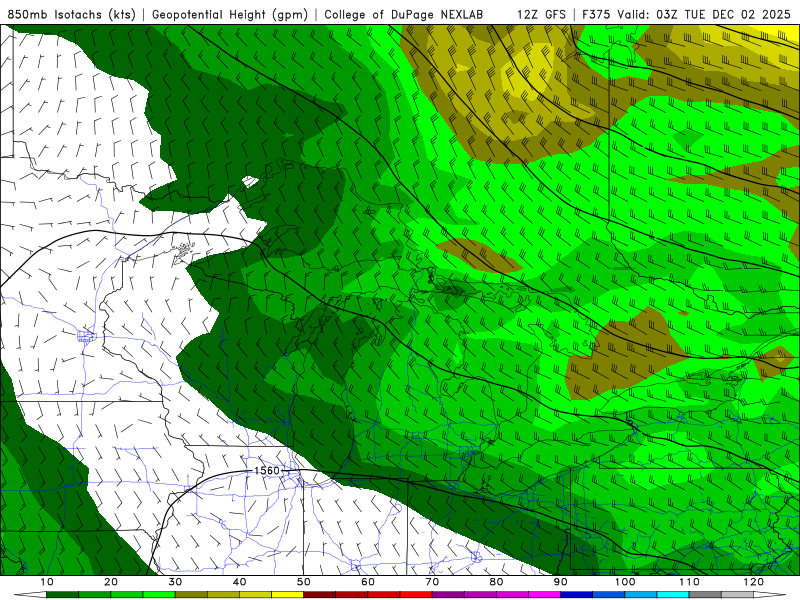Click the 70 label on the color scale

[432, 582]
